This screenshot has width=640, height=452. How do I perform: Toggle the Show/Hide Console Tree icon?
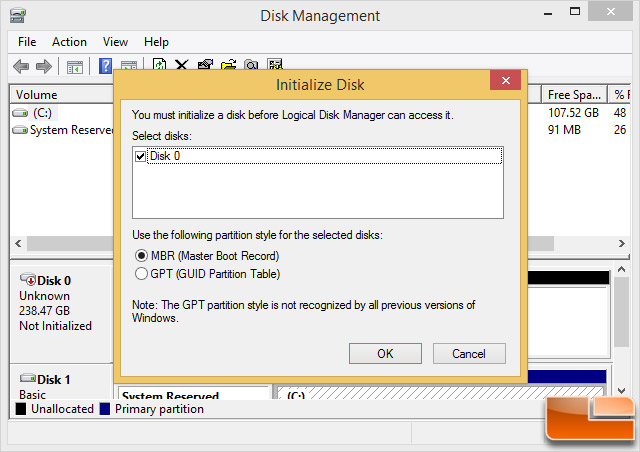click(x=75, y=67)
